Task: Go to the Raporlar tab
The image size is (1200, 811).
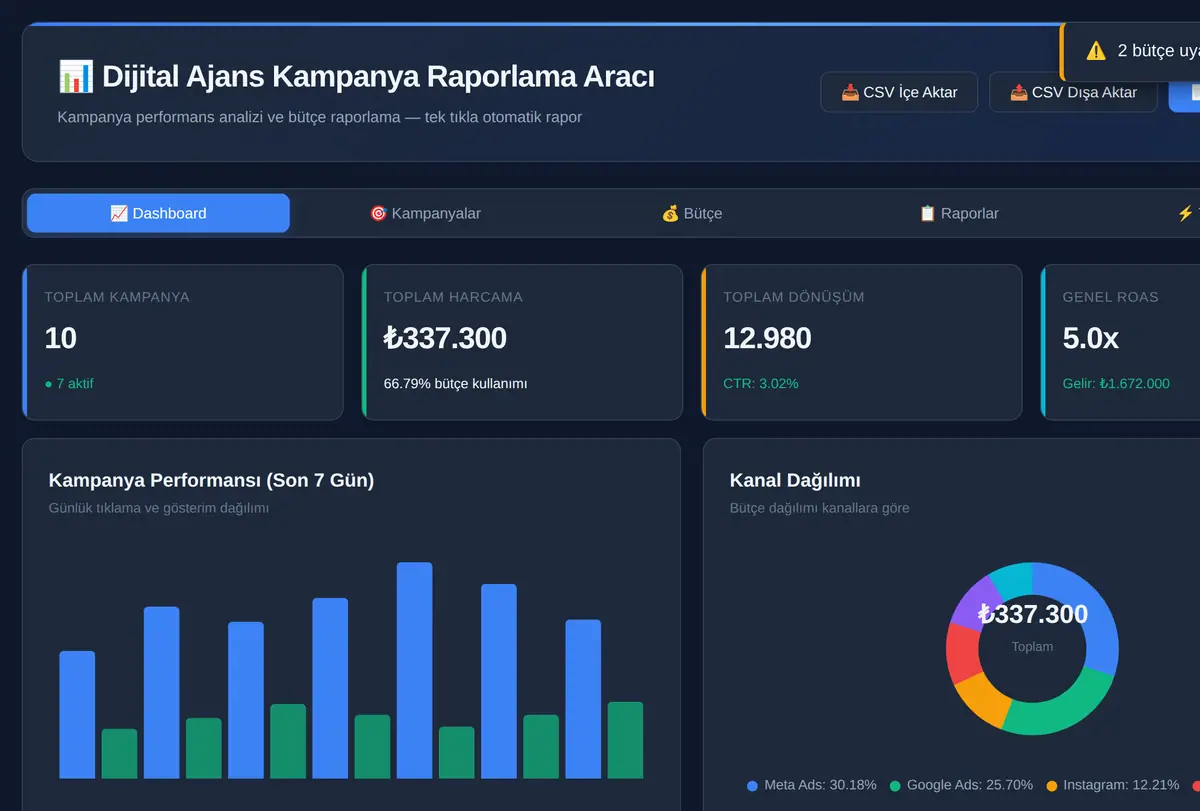Action: pos(959,213)
